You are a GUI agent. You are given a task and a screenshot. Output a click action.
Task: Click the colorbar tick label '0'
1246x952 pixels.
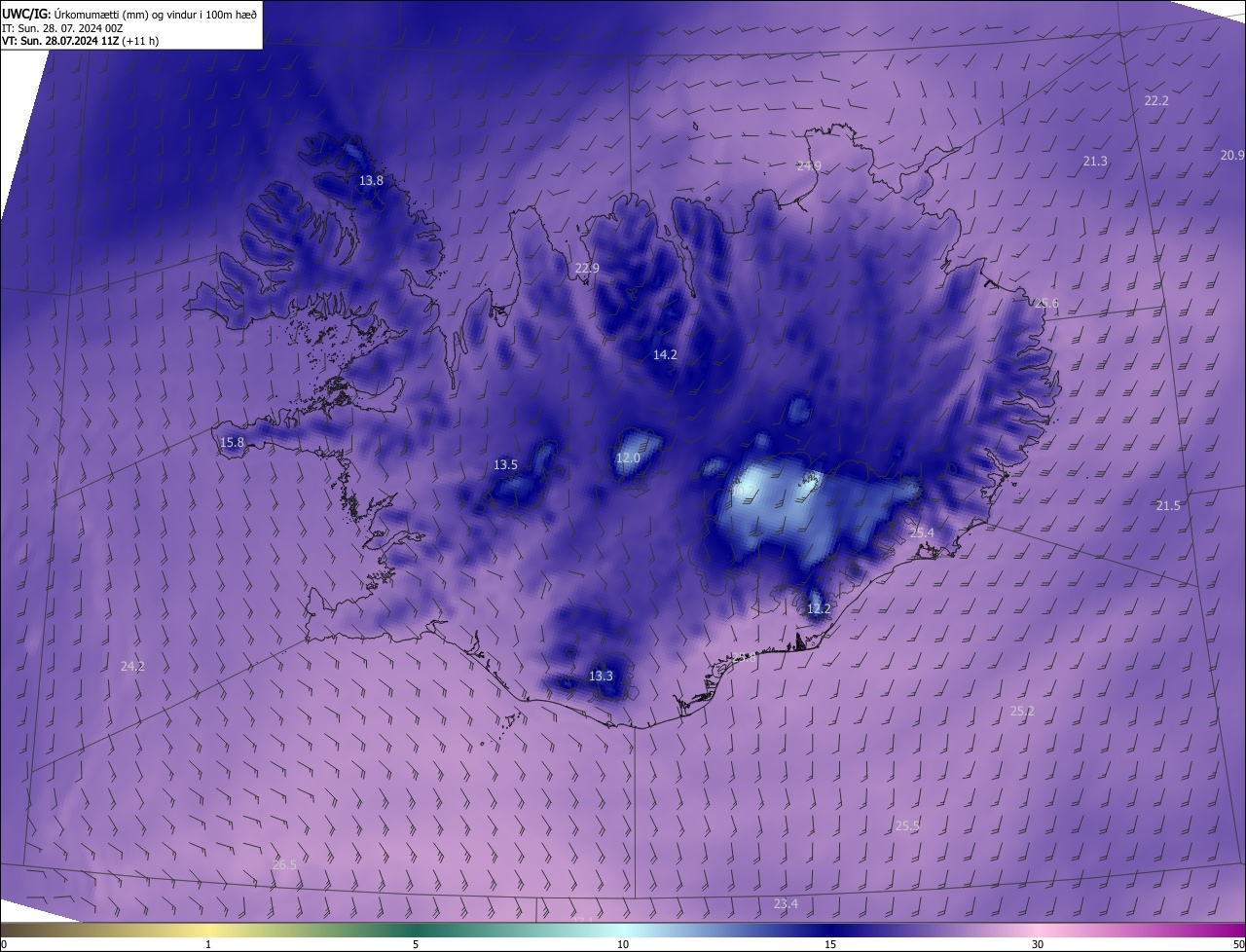coord(3,944)
